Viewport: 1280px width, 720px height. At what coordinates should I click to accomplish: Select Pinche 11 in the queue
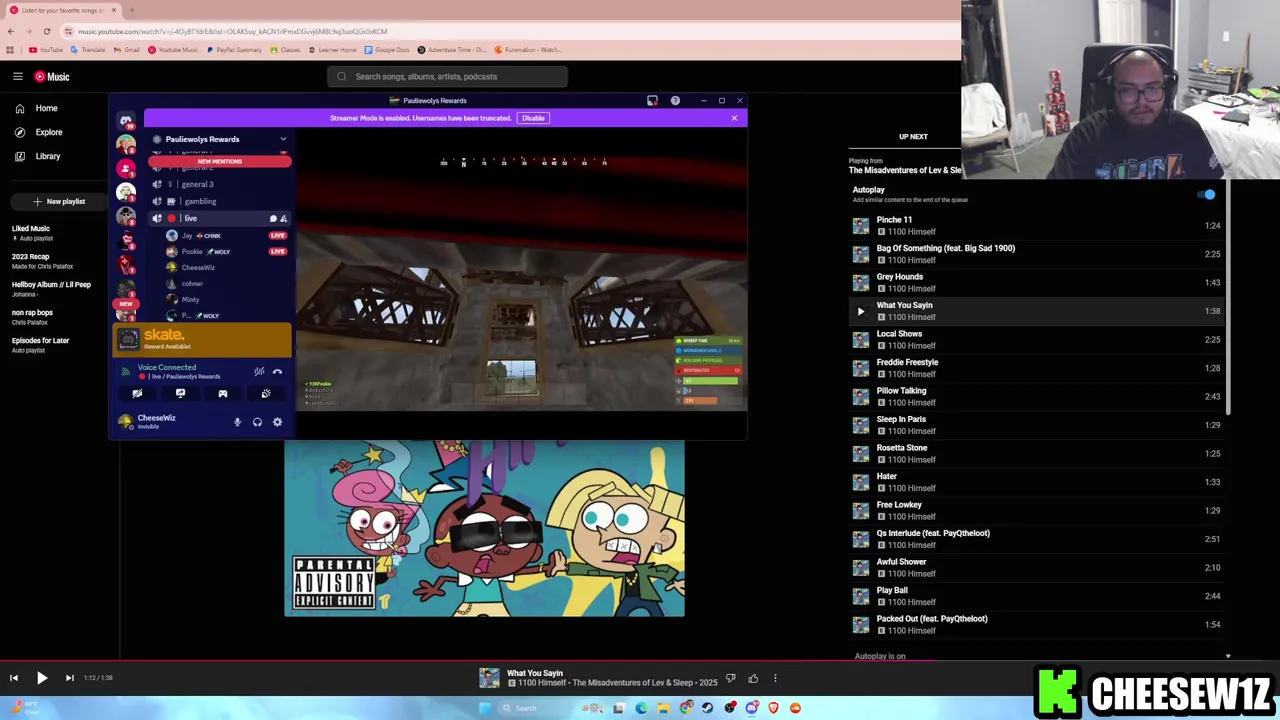(1035, 225)
